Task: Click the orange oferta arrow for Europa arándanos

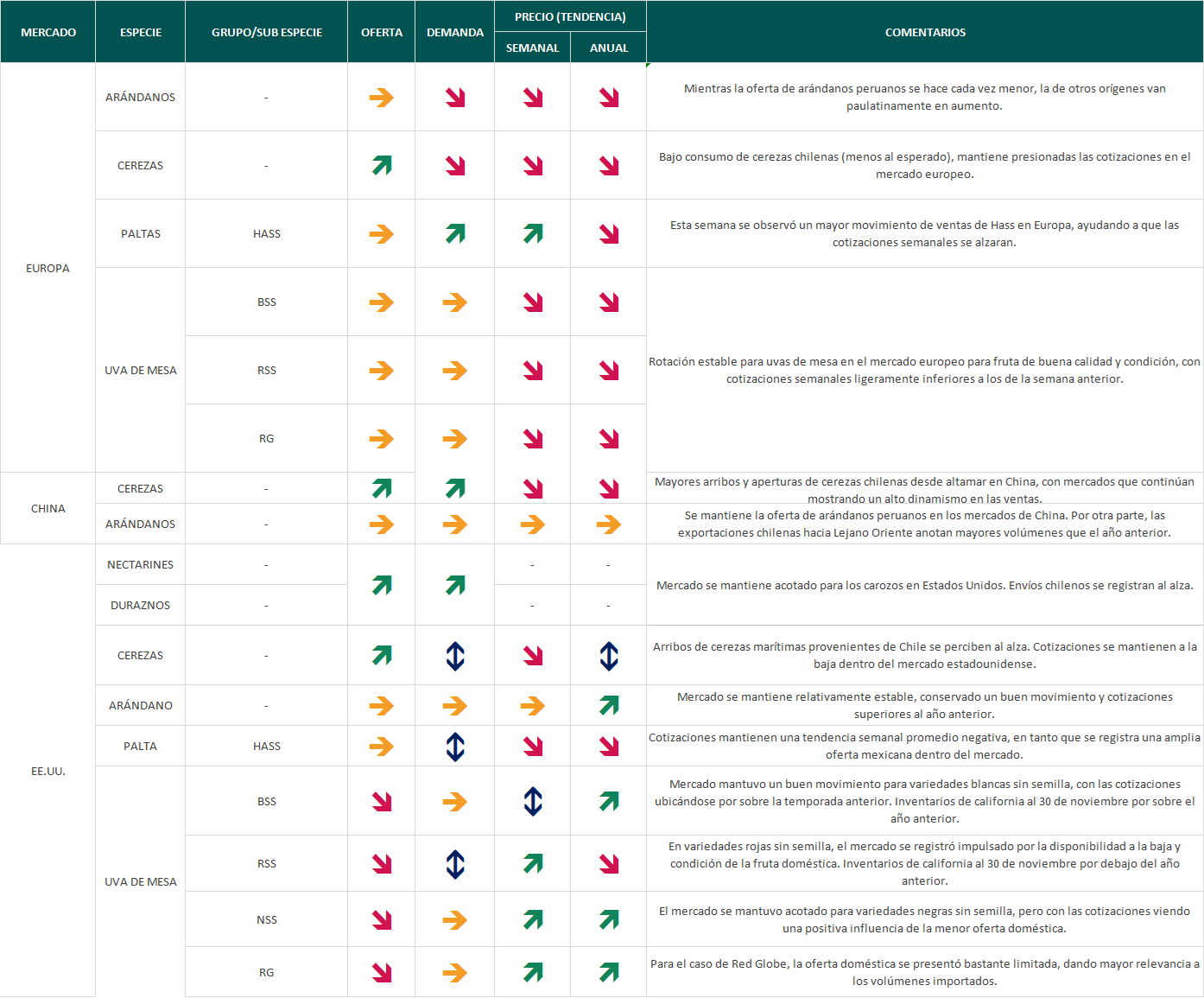Action: pyautogui.click(x=381, y=98)
